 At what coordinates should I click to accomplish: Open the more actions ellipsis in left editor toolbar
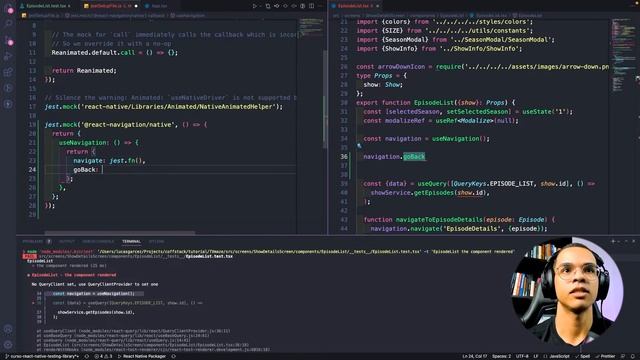[x=320, y=6]
